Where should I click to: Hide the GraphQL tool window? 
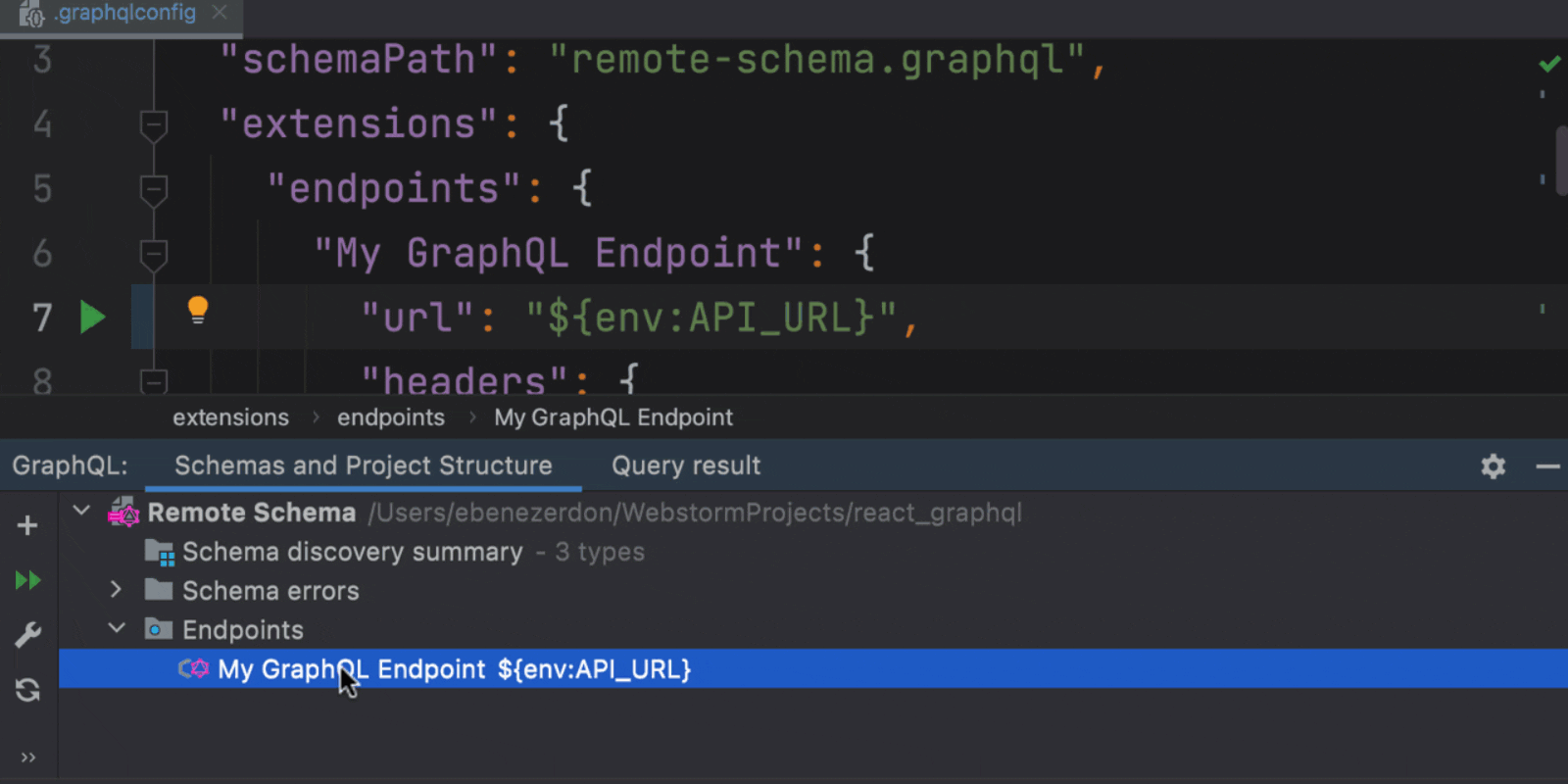click(x=1547, y=466)
